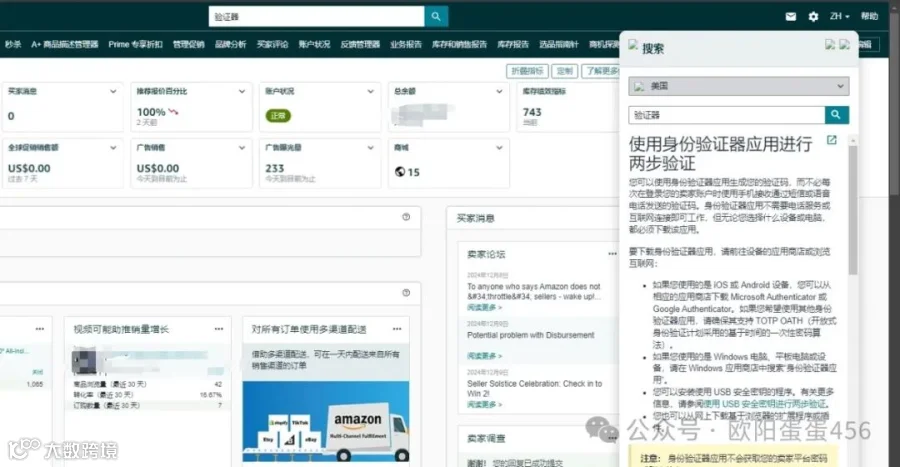Viewport: 900px width, 467px height.
Task: Click the Potential problem with Disbursement title
Action: click(x=530, y=335)
